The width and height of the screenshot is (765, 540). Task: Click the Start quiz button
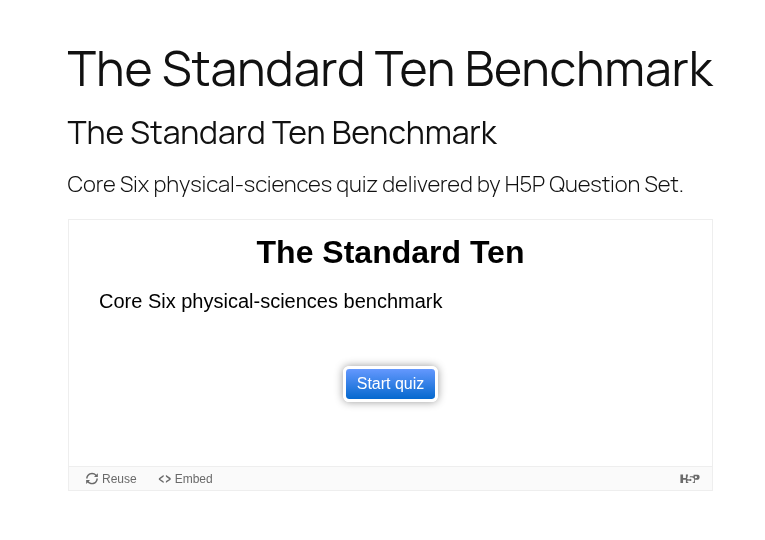pos(390,384)
